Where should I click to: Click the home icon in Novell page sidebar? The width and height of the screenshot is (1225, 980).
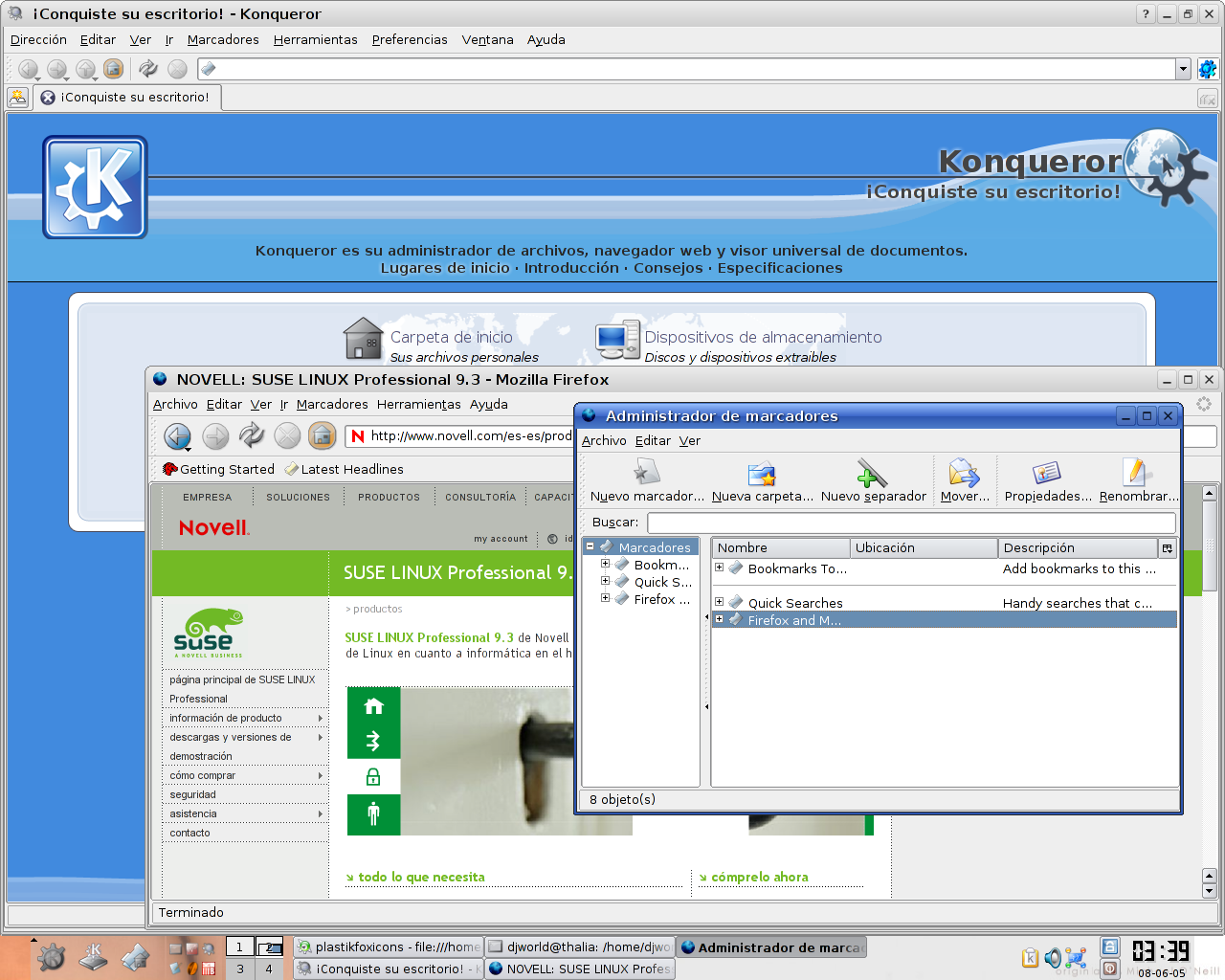pos(373,706)
